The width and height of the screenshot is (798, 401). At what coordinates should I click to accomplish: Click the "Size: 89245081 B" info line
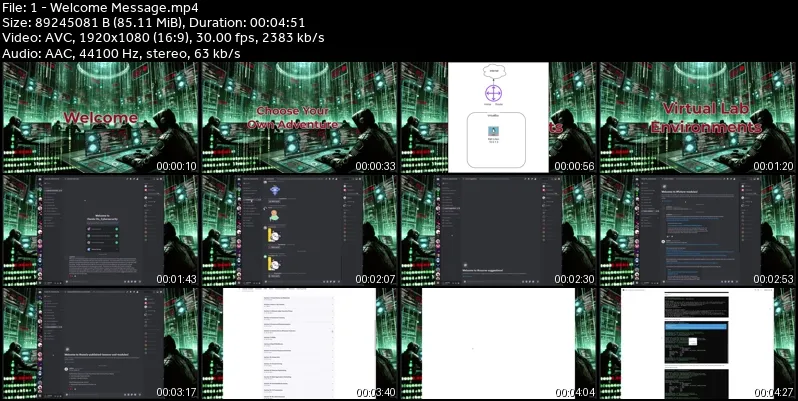153,23
